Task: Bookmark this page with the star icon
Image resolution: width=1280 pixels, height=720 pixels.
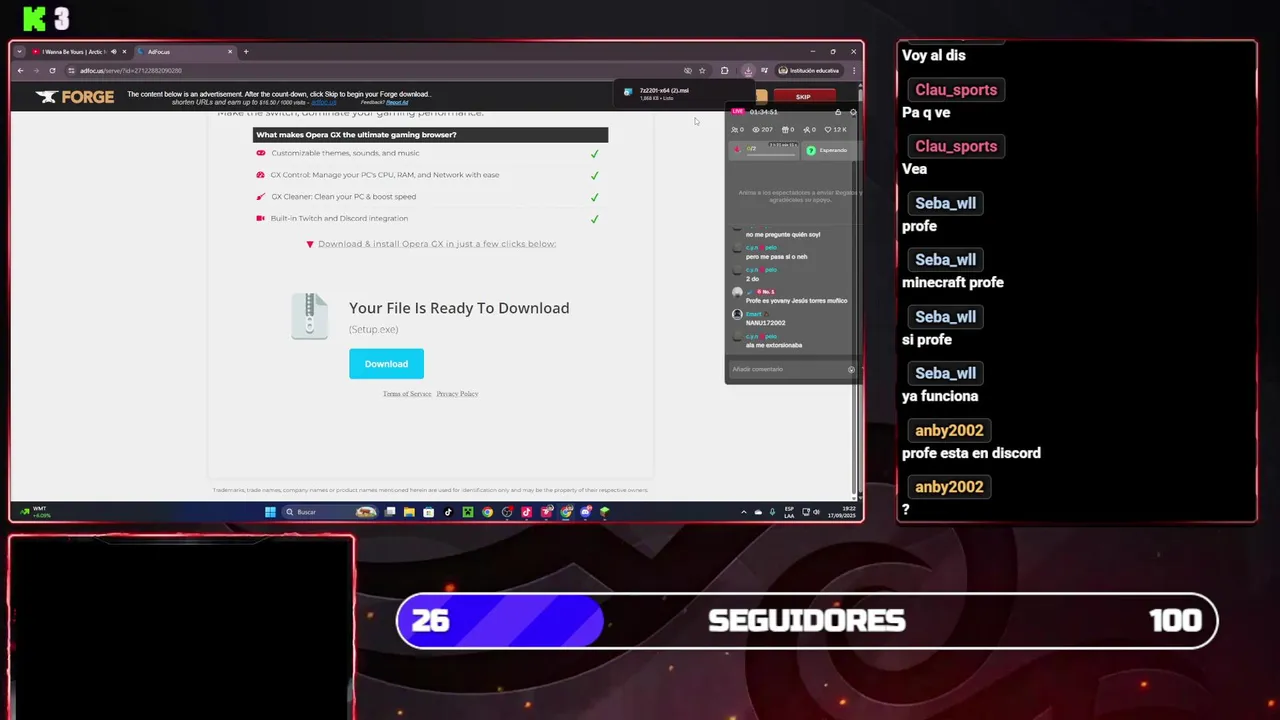Action: coord(702,71)
